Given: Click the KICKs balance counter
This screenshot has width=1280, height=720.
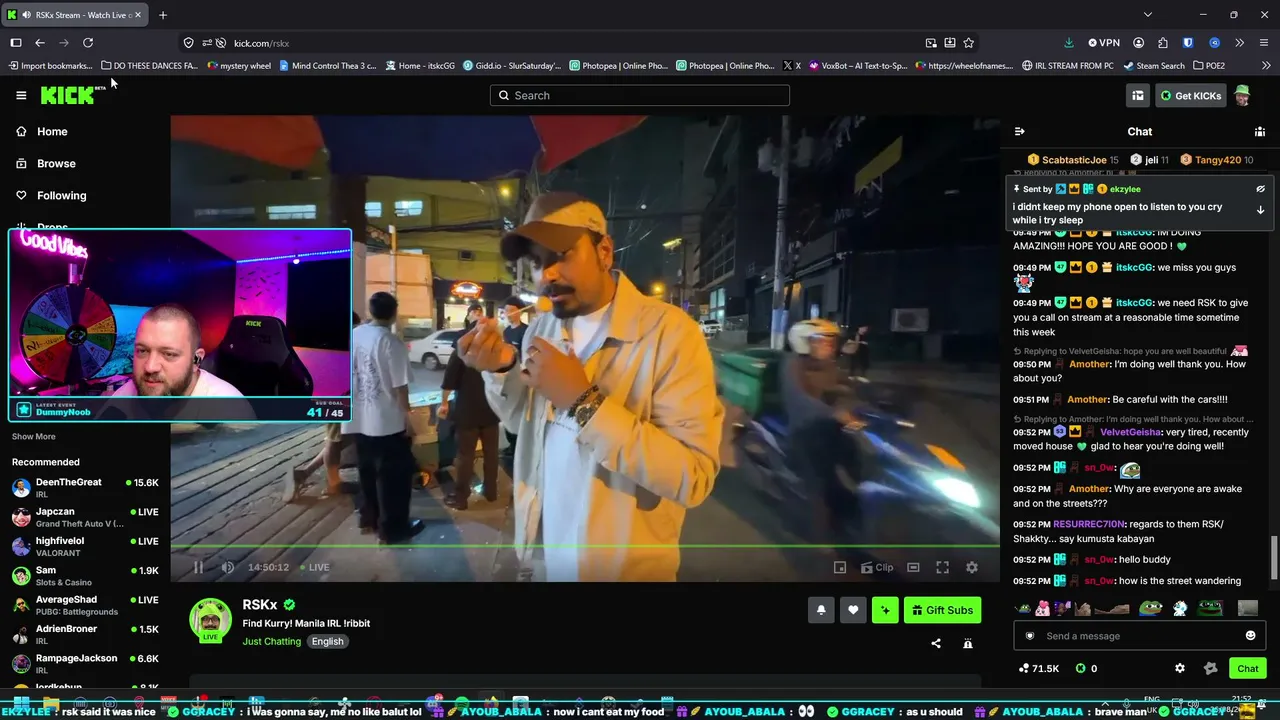Looking at the screenshot, I should point(1086,668).
